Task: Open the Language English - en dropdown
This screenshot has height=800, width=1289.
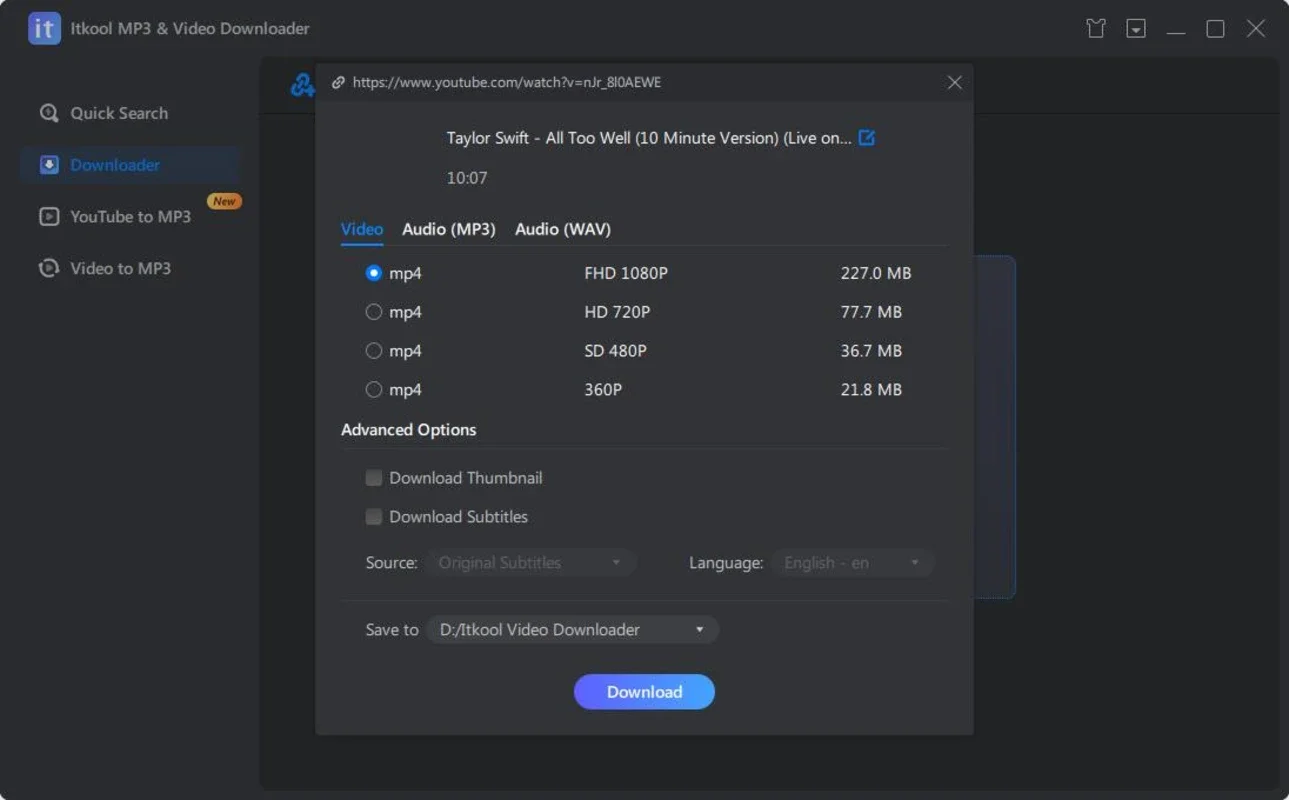Action: coord(853,563)
